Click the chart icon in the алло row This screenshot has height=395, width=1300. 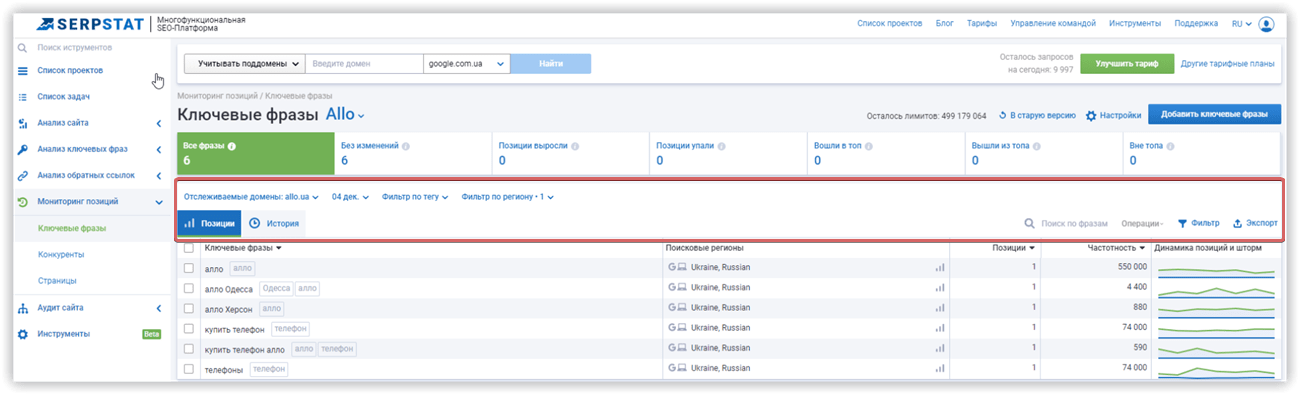940,267
